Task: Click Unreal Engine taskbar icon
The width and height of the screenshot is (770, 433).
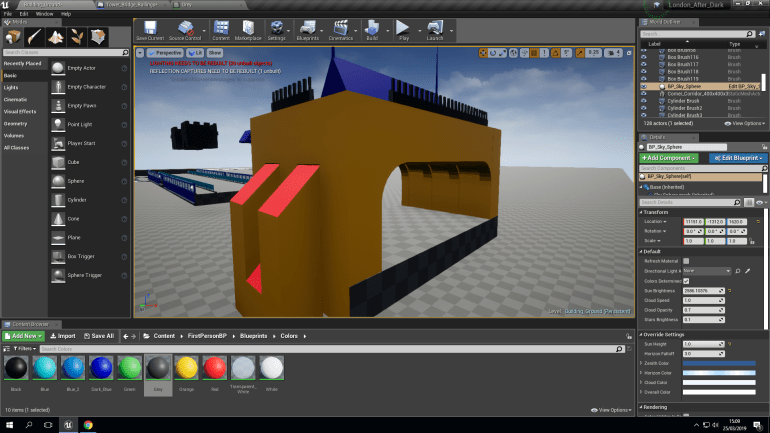Action: click(68, 425)
